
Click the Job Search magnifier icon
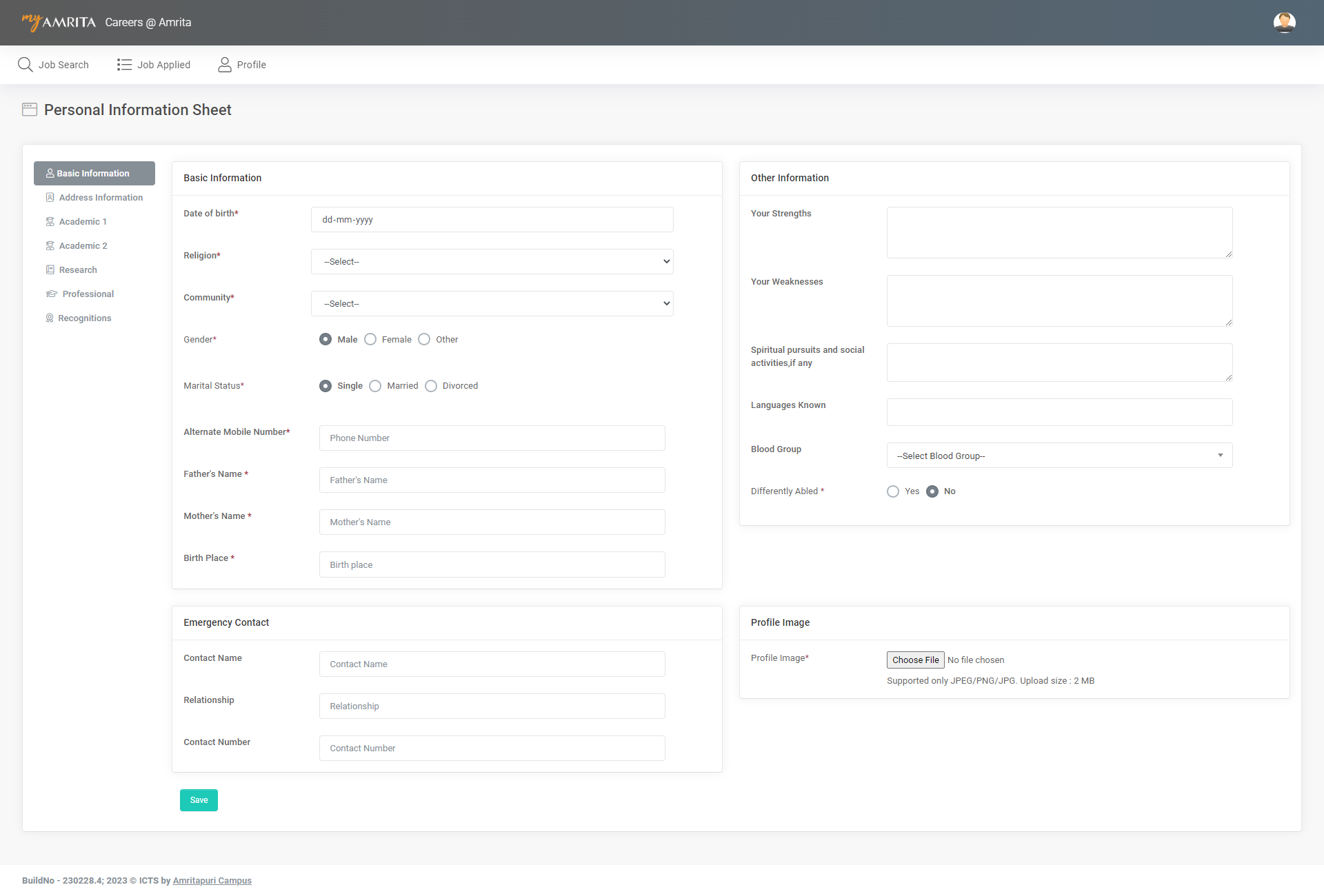pos(25,65)
